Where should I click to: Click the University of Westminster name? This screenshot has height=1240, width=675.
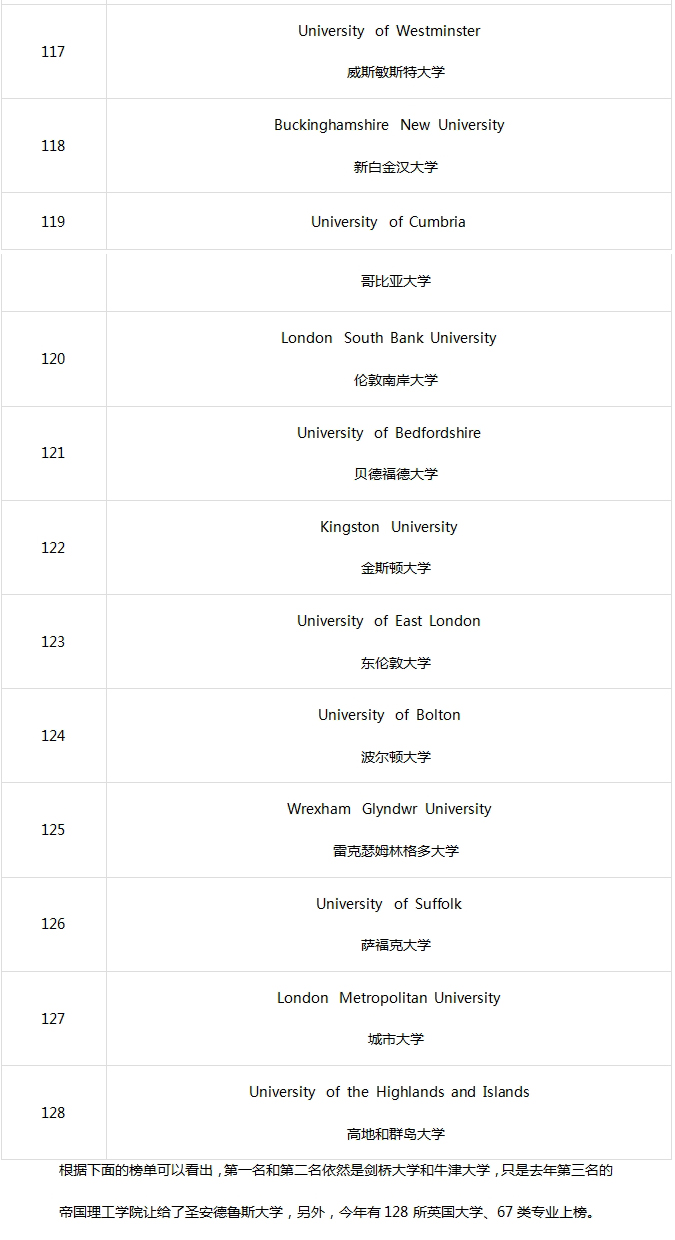pos(389,31)
